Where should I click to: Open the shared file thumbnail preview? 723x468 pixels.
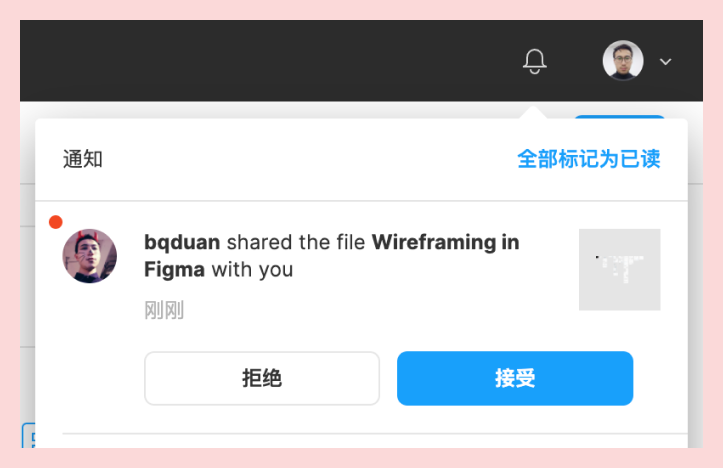[619, 269]
